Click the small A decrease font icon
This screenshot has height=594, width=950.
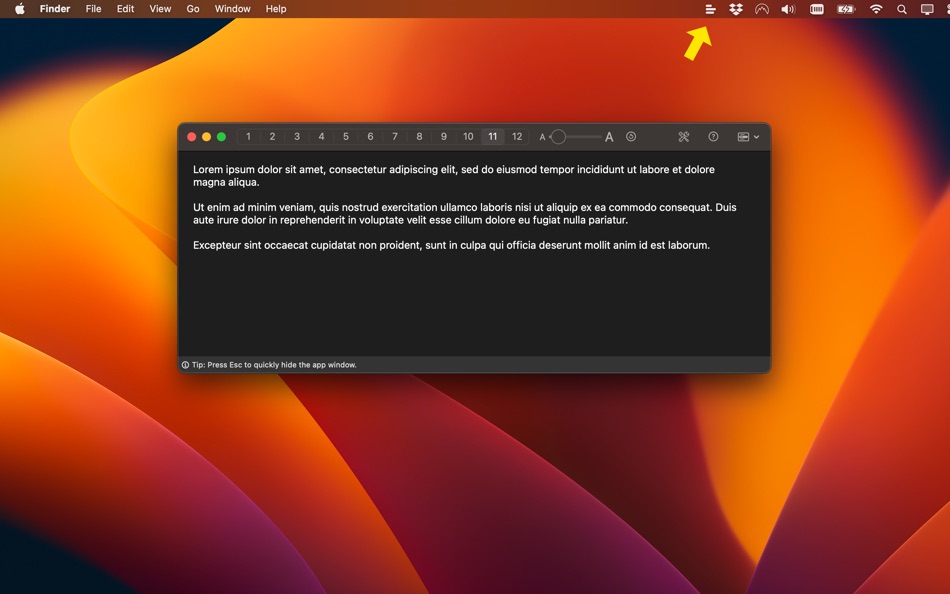[x=542, y=138]
